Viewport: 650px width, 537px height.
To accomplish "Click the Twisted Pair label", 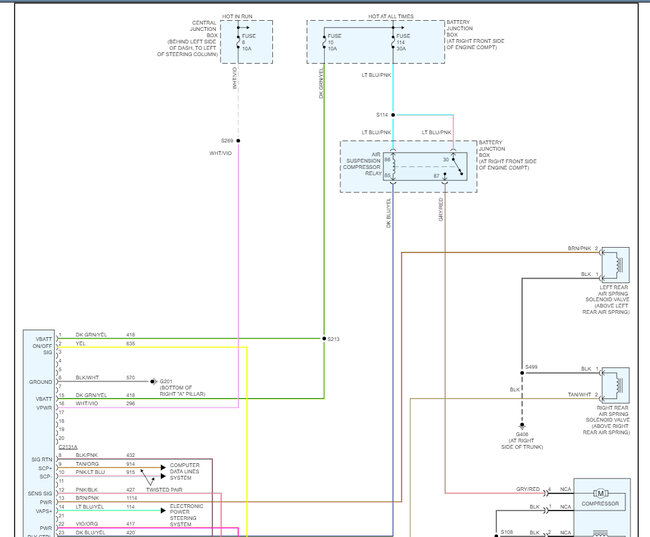I will [164, 490].
